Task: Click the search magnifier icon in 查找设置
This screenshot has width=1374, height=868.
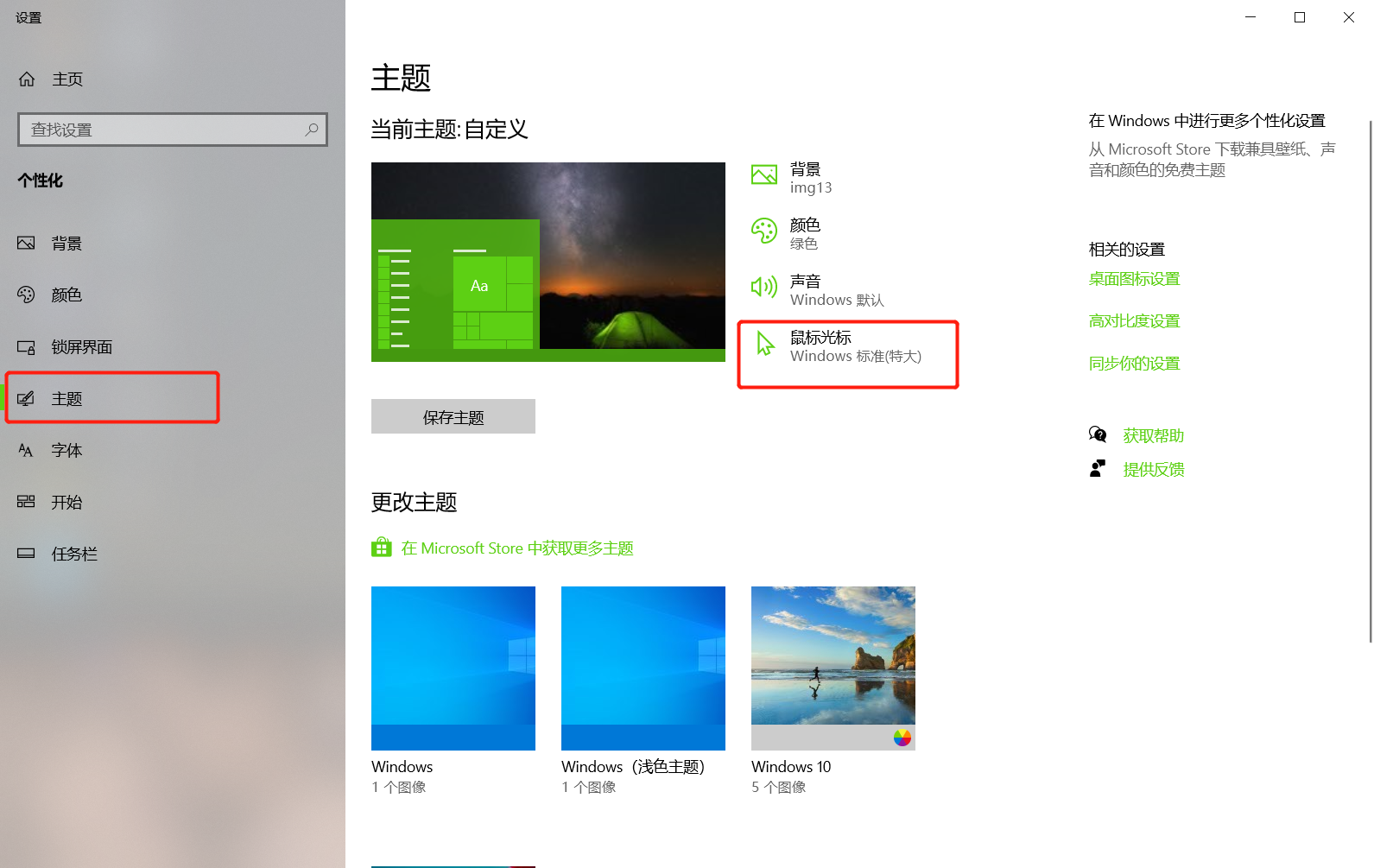Action: (312, 130)
